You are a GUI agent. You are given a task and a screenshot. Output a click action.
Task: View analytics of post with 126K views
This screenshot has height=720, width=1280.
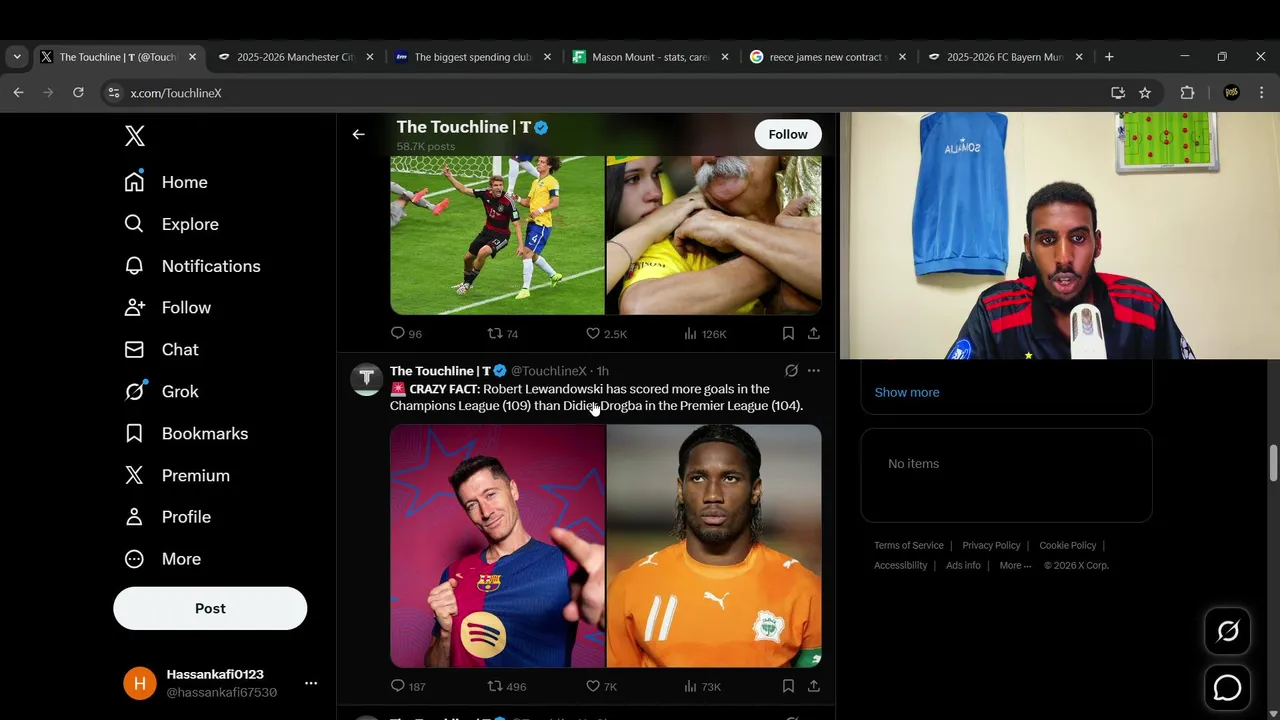704,333
